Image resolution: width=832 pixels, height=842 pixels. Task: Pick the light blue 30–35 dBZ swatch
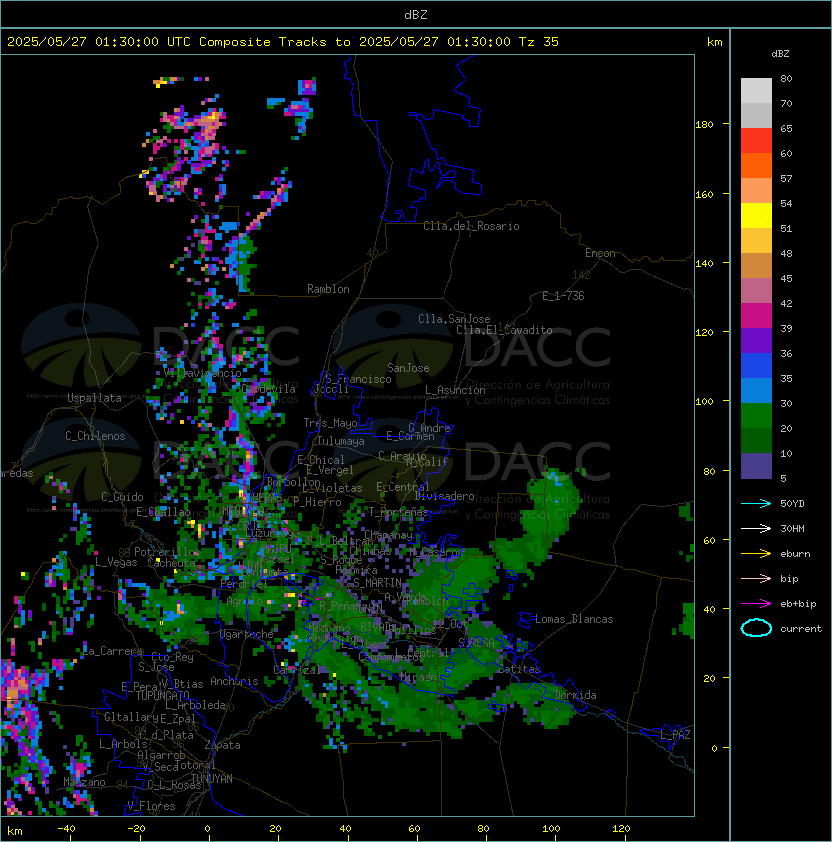pyautogui.click(x=756, y=391)
